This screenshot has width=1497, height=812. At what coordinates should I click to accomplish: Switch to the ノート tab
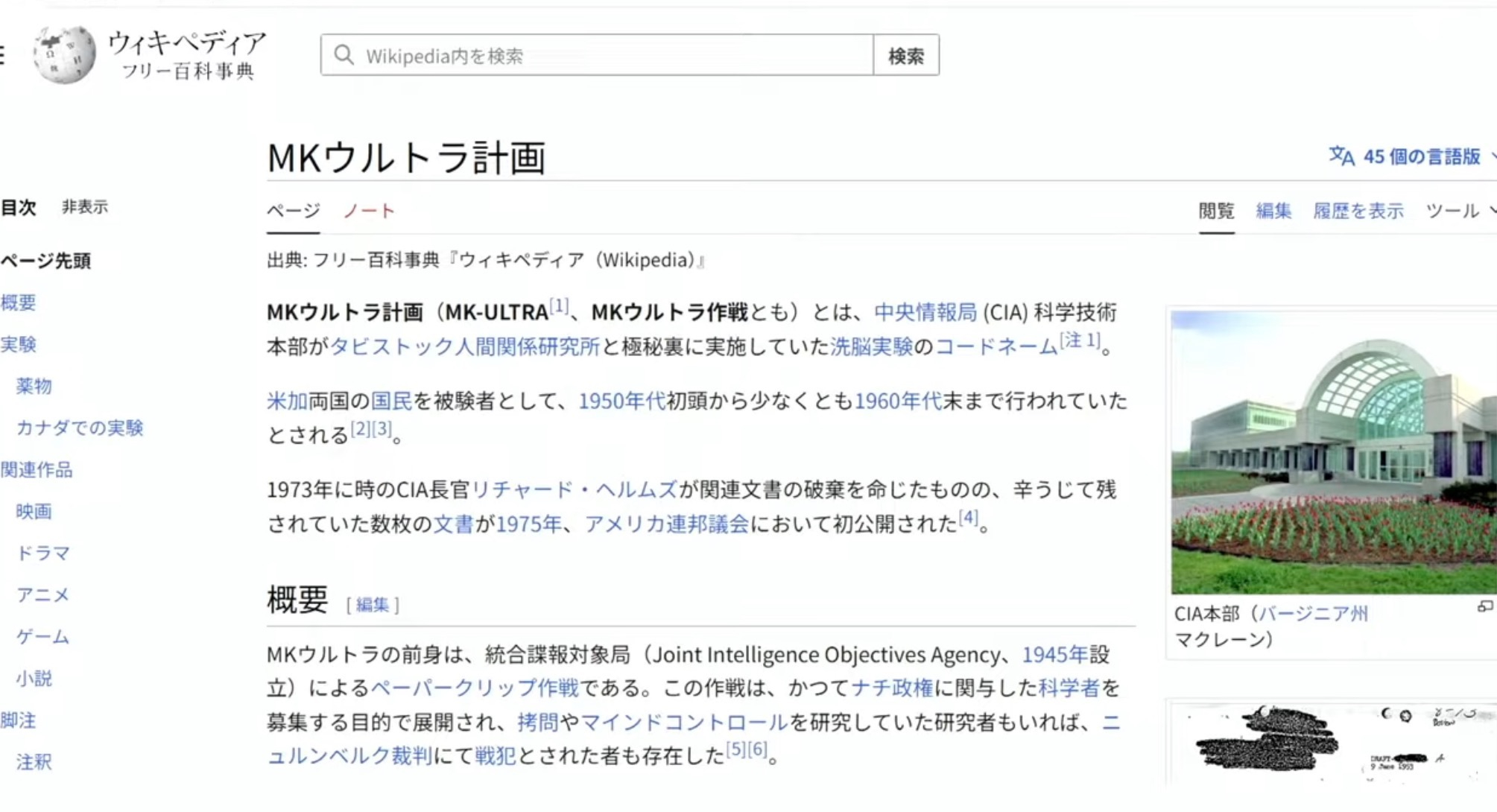[x=368, y=211]
